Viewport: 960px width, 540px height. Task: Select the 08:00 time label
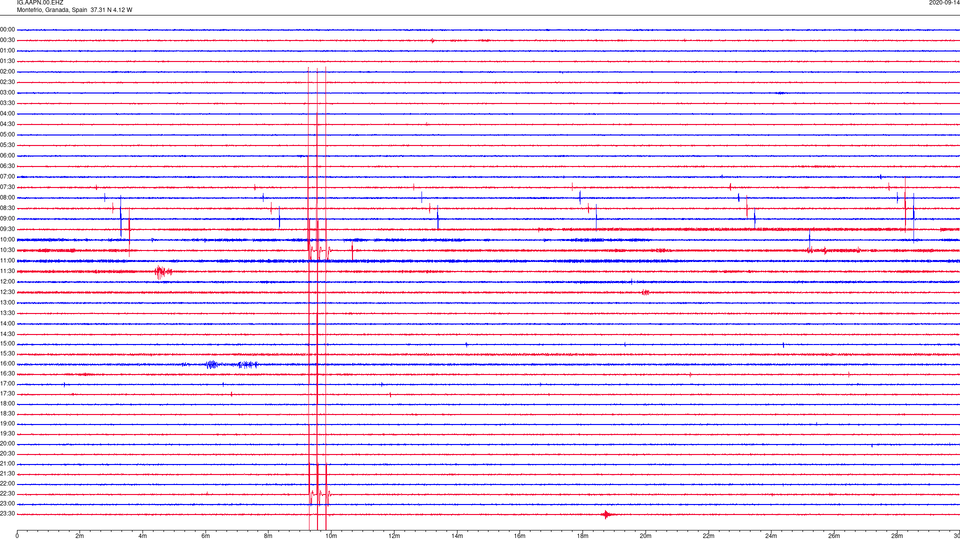point(7,198)
